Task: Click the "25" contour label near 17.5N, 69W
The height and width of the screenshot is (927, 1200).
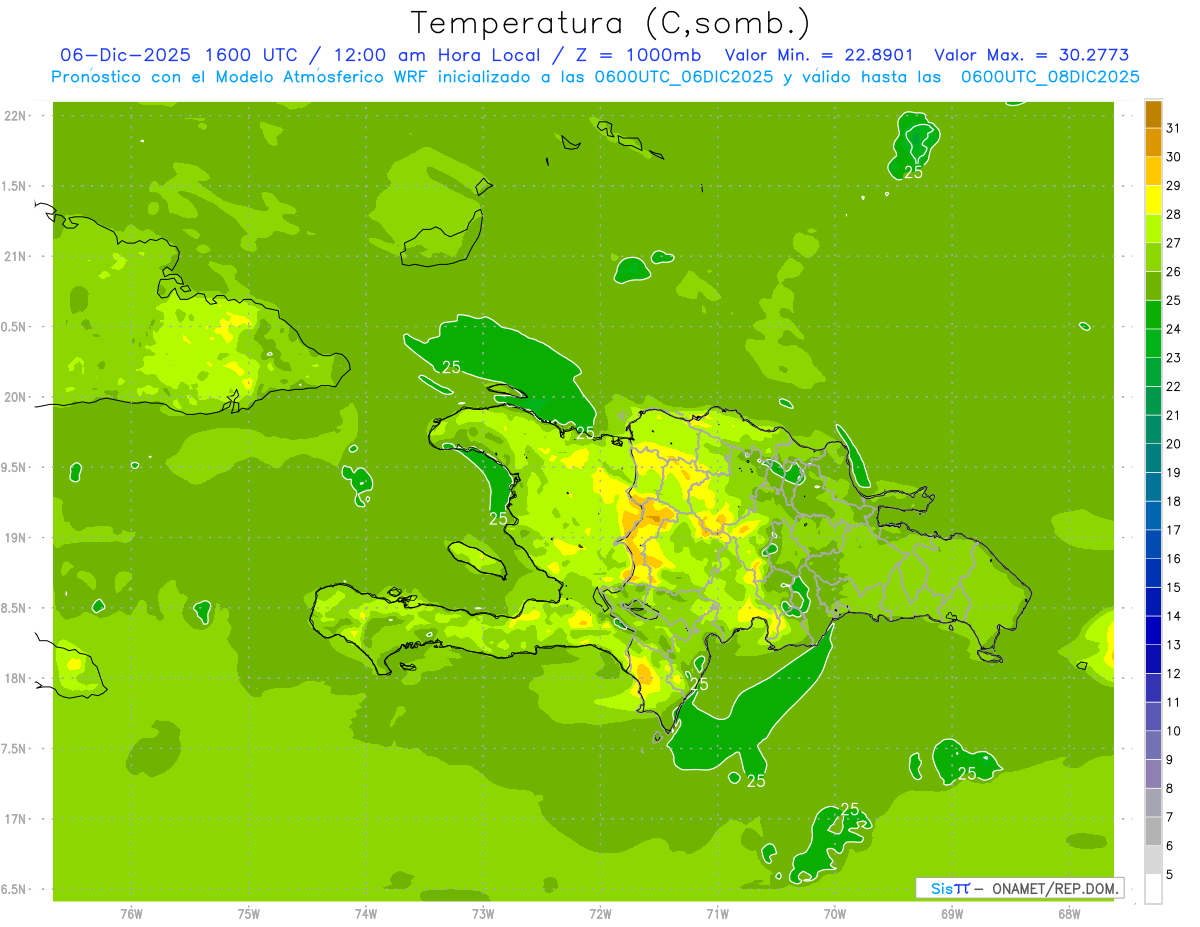Action: tap(967, 773)
